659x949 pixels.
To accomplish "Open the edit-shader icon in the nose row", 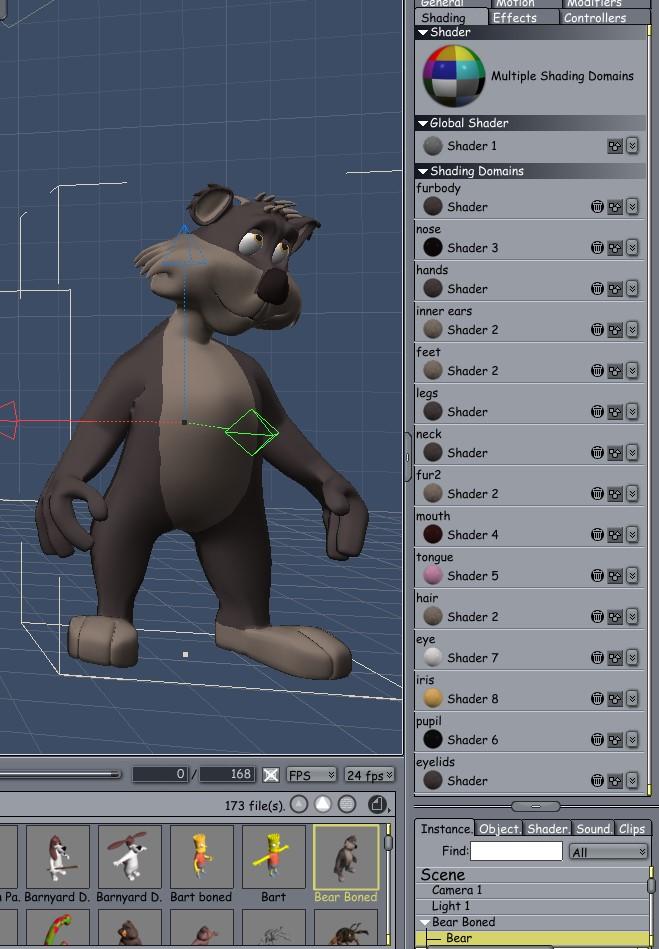I will pos(615,248).
